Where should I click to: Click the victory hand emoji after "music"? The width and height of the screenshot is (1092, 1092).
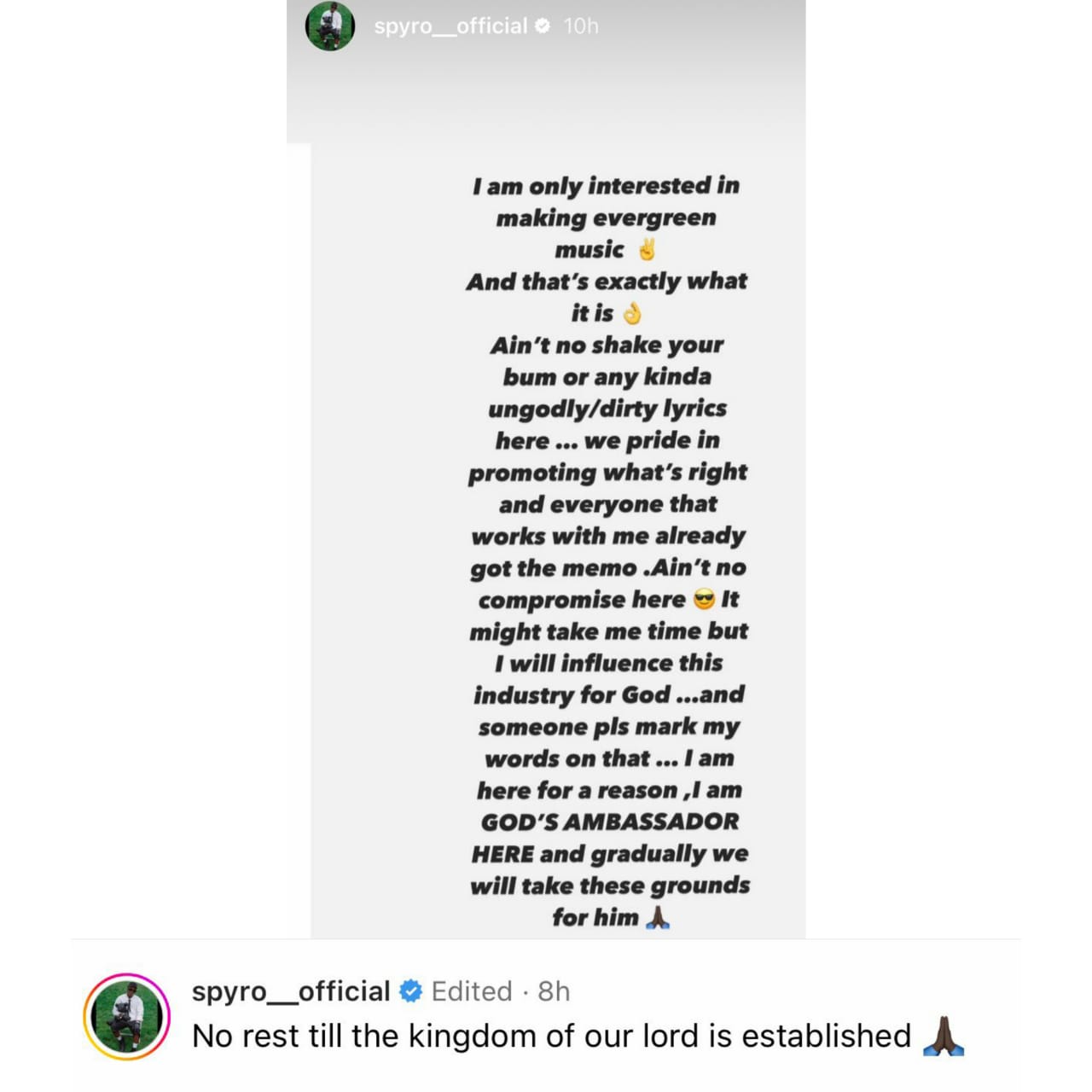point(647,250)
